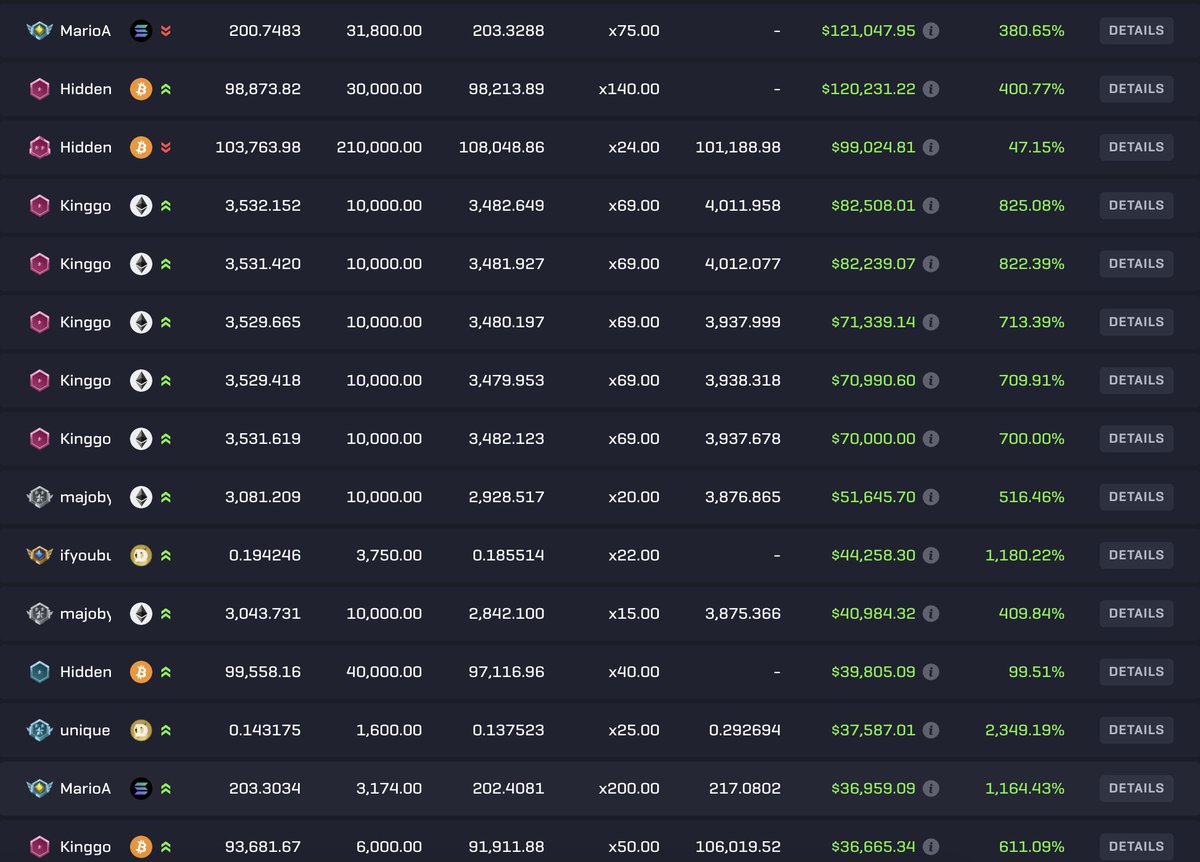Open DETAILS for the 516.46% trade
Screen dimensions: 1200x862
pyautogui.click(x=1136, y=497)
